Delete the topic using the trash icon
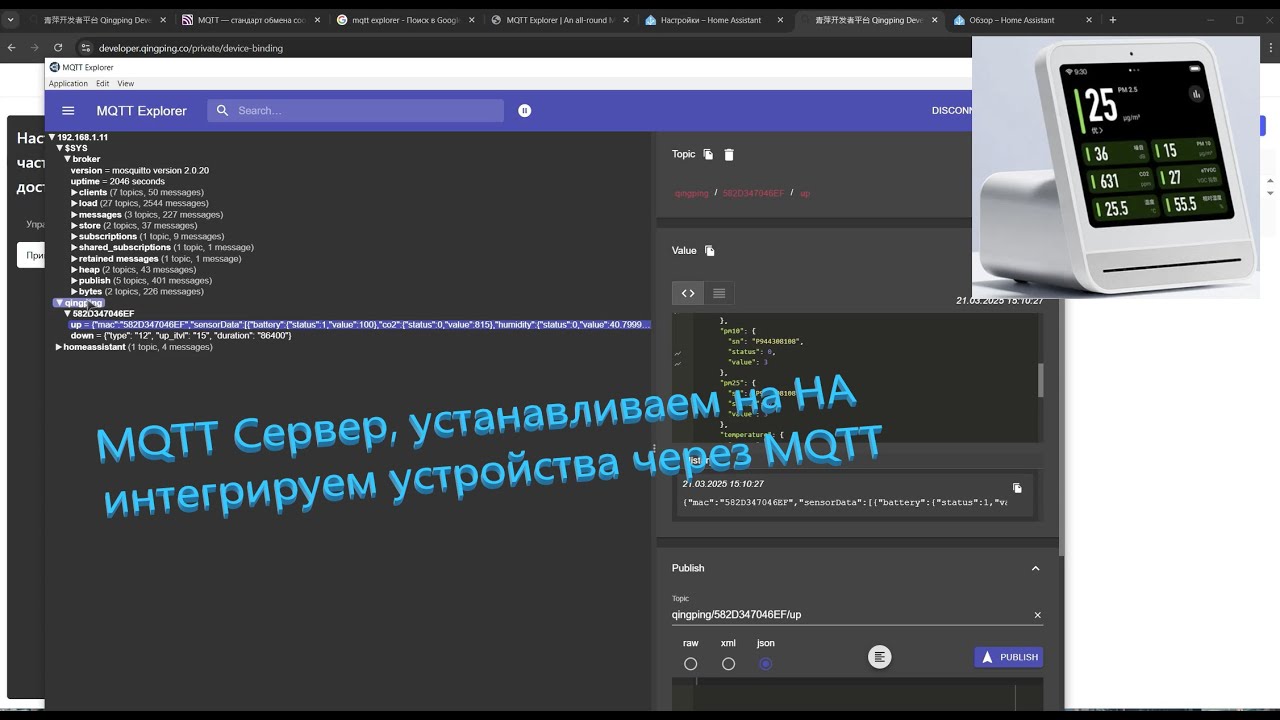Screen dimensions: 1280x720 tap(729, 154)
